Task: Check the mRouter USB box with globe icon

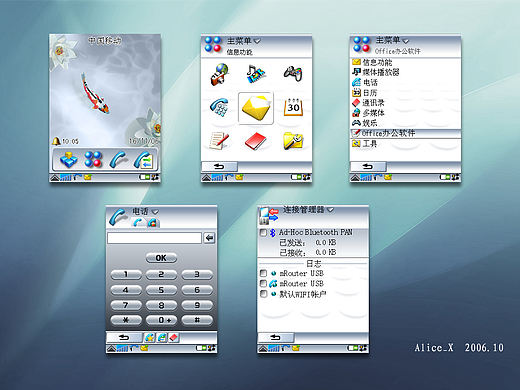Action: pyautogui.click(x=263, y=273)
